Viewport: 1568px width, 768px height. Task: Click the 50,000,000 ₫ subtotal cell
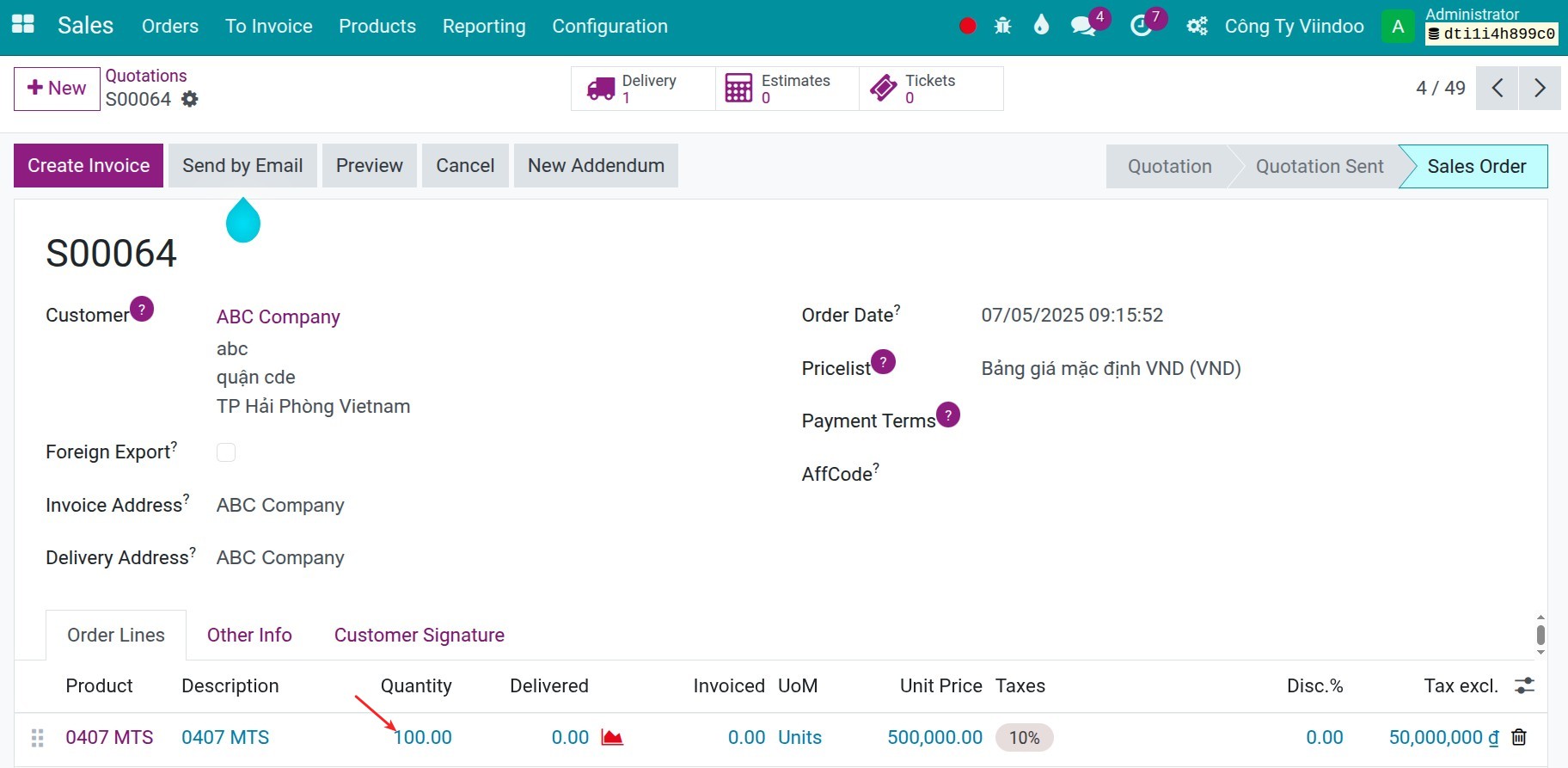(x=1443, y=737)
